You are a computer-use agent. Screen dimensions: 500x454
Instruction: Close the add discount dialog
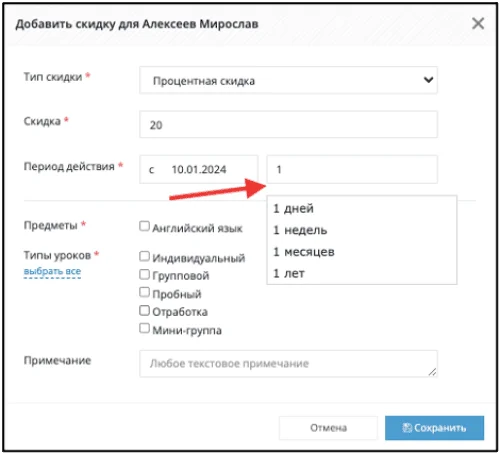[478, 24]
